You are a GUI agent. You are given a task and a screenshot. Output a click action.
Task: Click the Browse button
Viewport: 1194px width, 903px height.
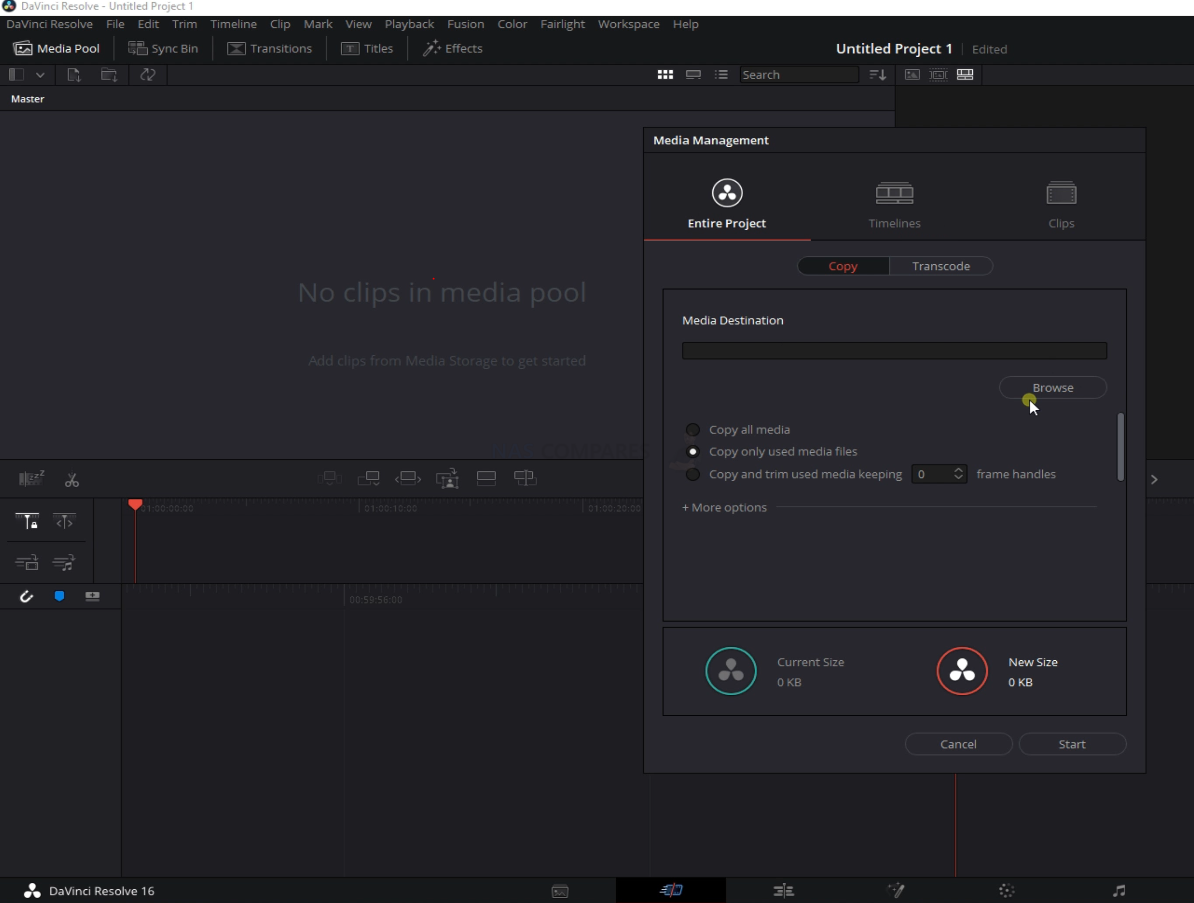coord(1053,388)
